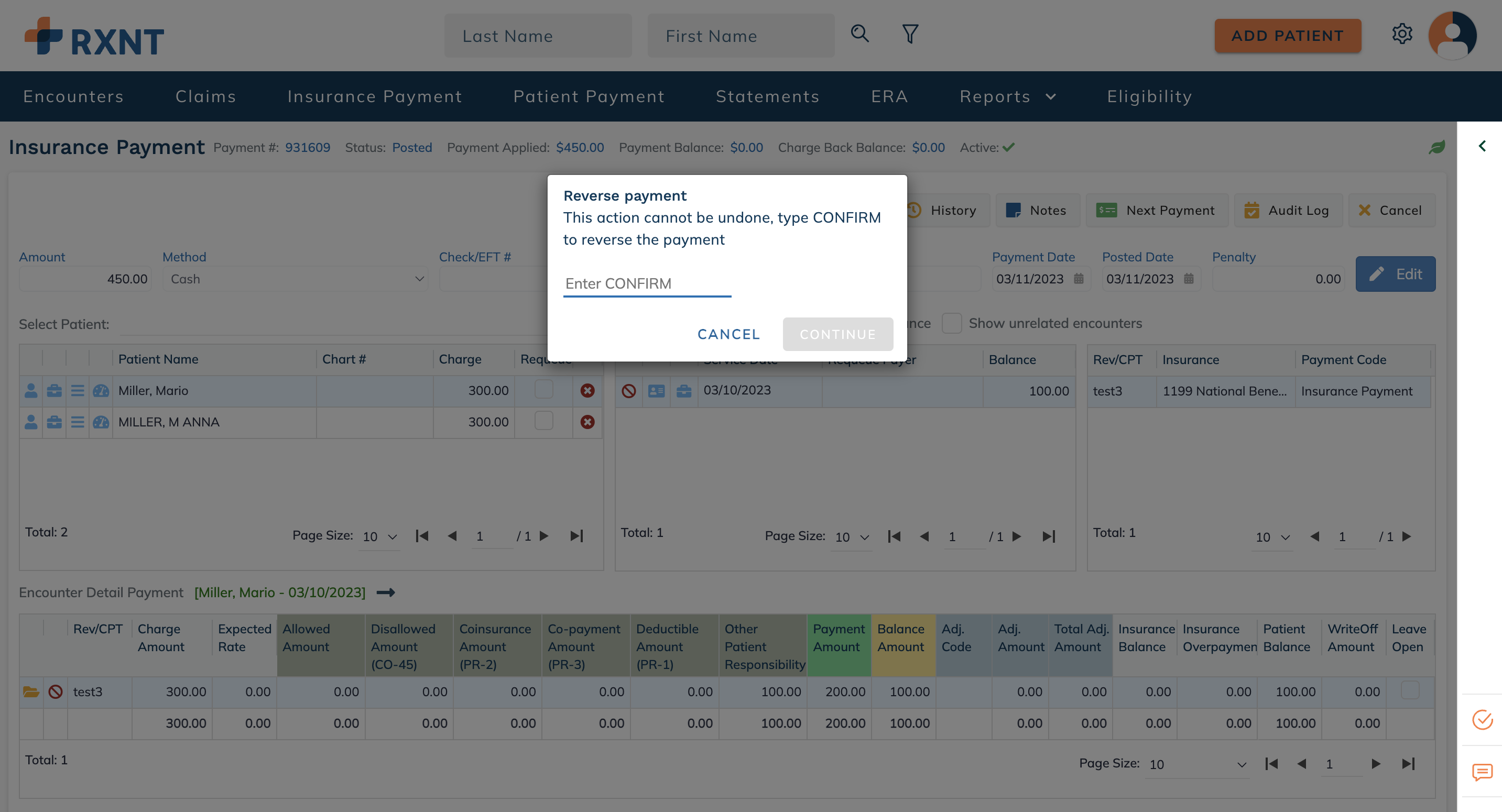The width and height of the screenshot is (1502, 812).
Task: Click the Edit button
Action: tap(1395, 274)
